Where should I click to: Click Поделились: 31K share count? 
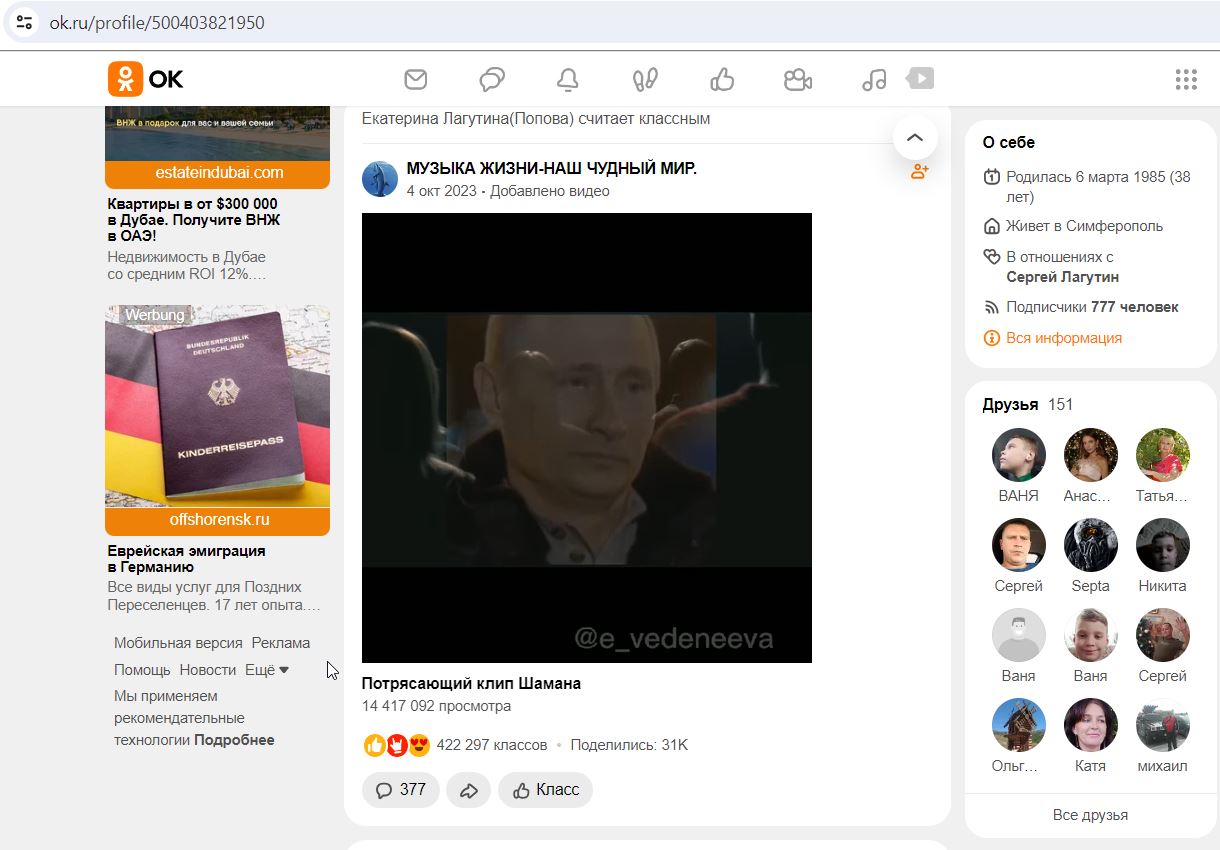point(629,745)
